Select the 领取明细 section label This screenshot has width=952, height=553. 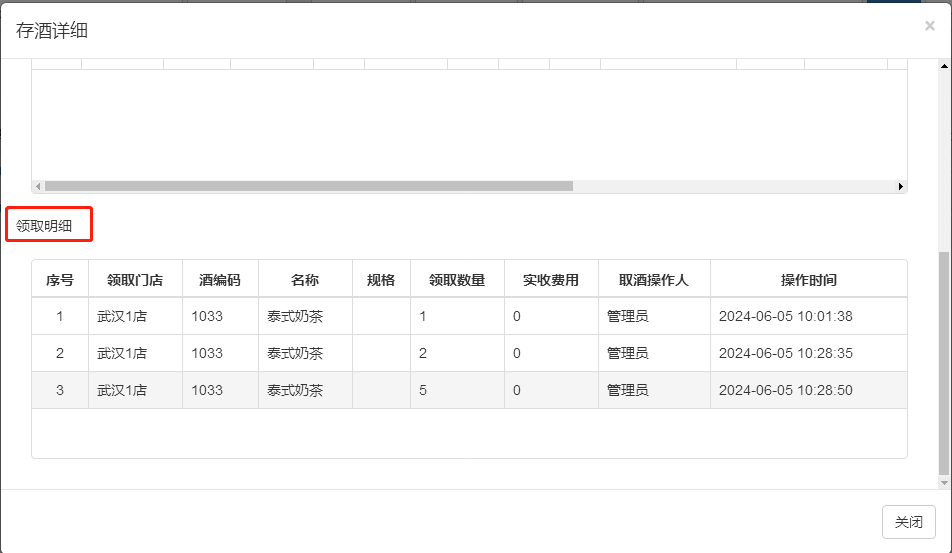(x=44, y=225)
